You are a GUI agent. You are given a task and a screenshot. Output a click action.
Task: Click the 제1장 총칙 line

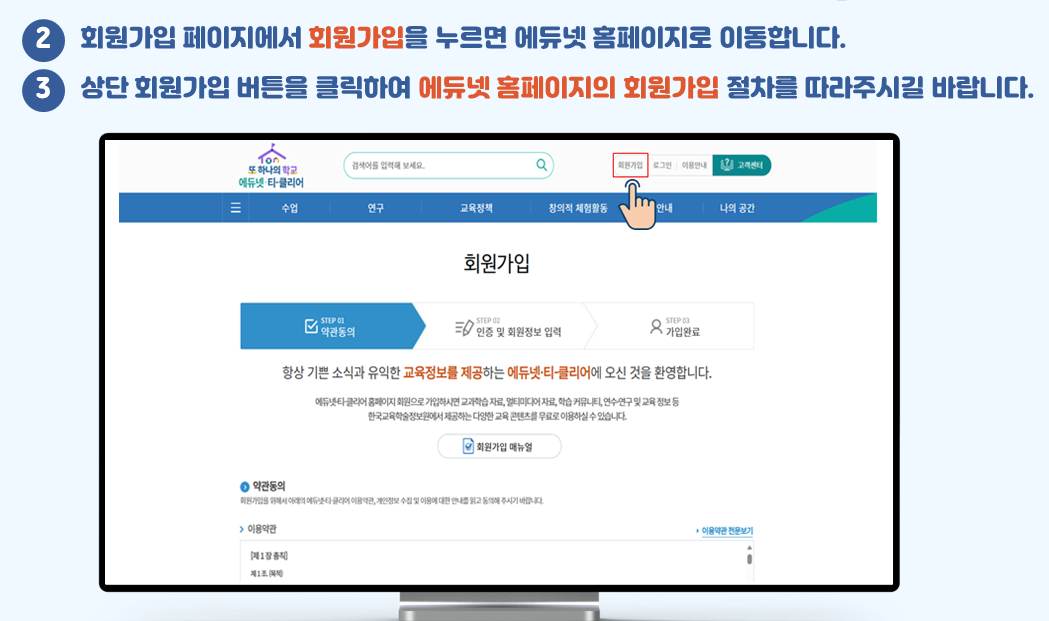(269, 555)
